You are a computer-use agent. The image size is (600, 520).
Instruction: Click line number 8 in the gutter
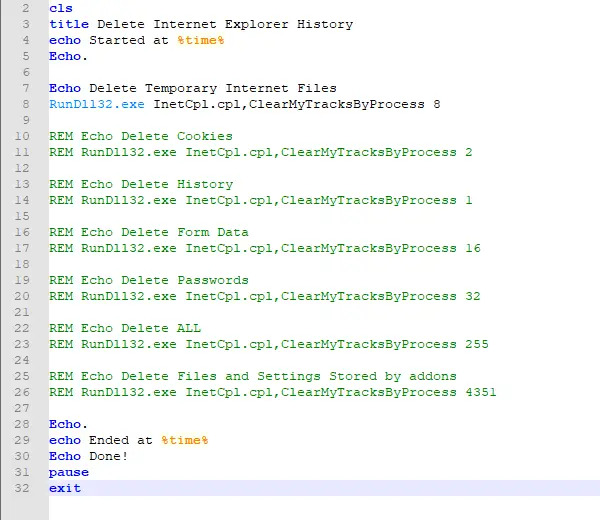click(x=26, y=104)
